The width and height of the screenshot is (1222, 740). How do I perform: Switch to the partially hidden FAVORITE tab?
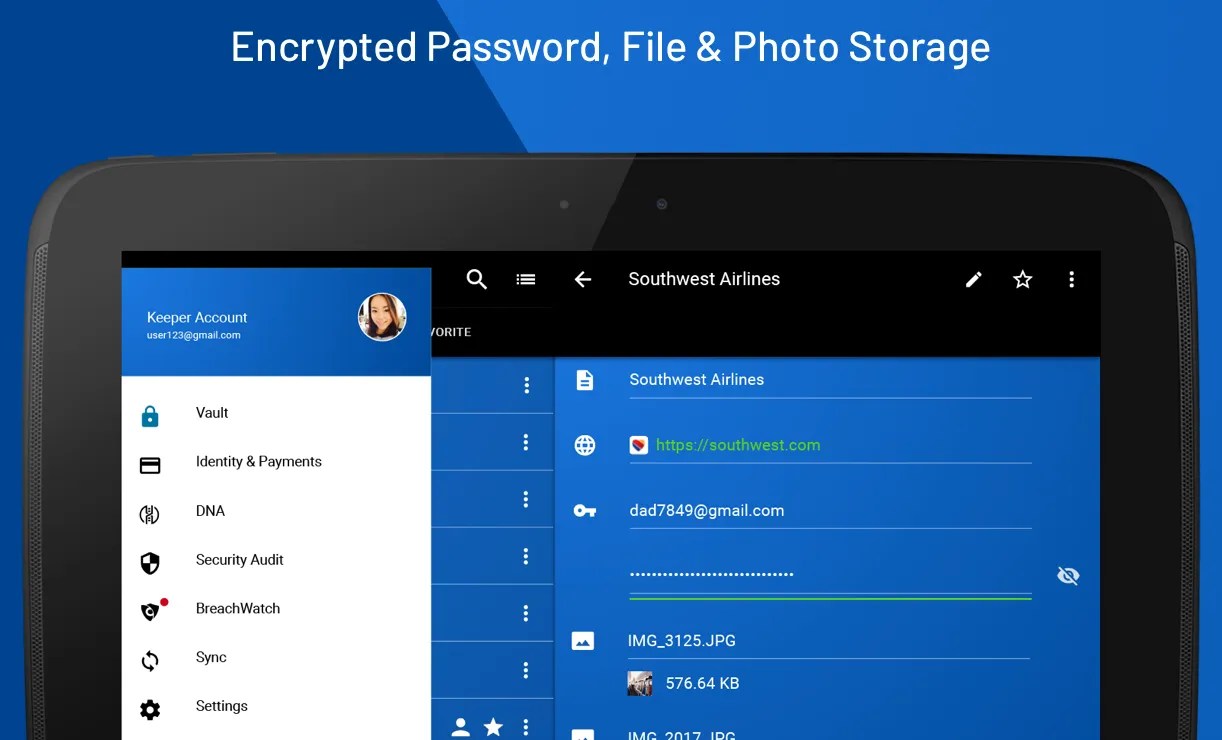point(451,332)
